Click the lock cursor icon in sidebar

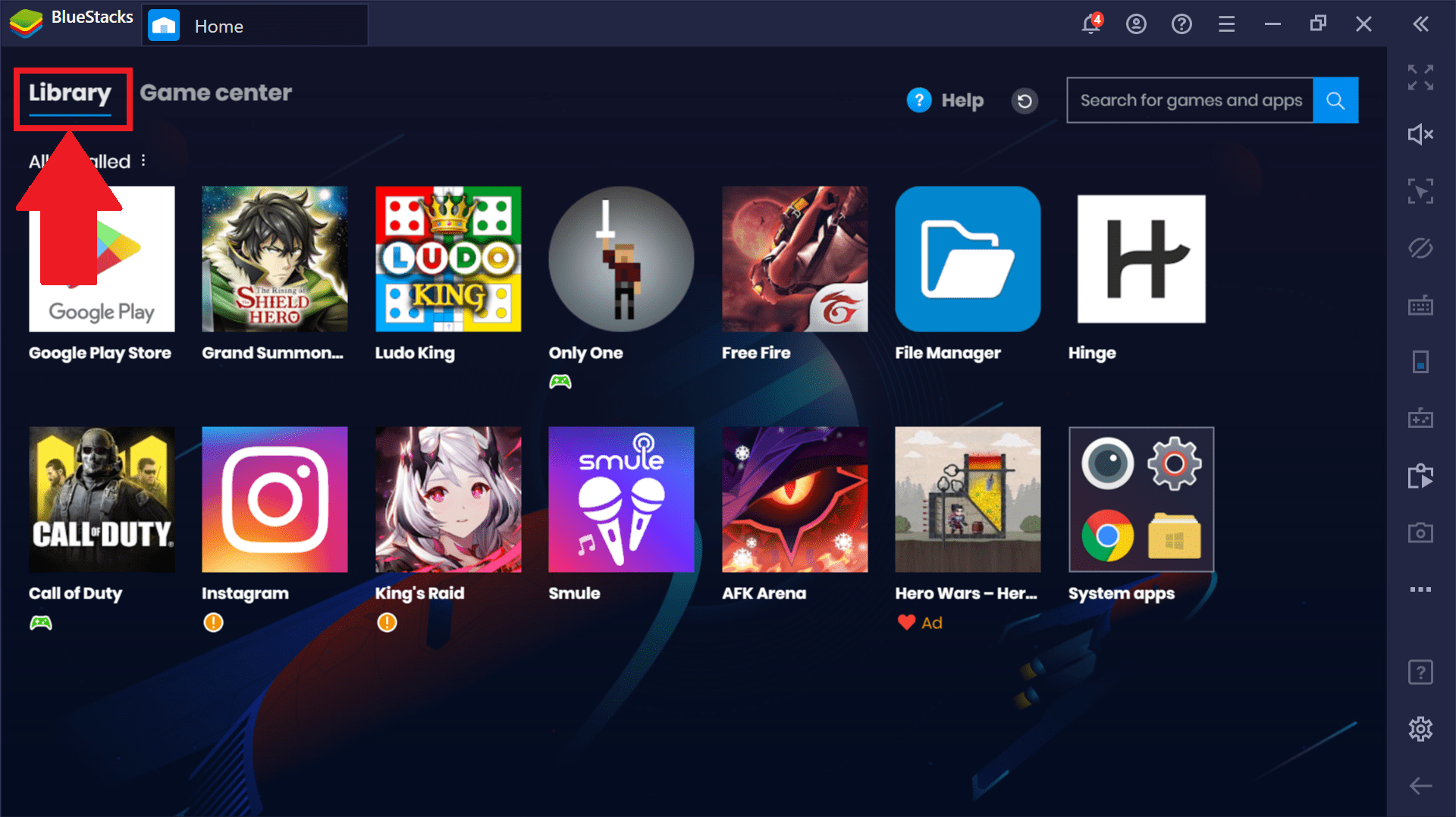1420,191
